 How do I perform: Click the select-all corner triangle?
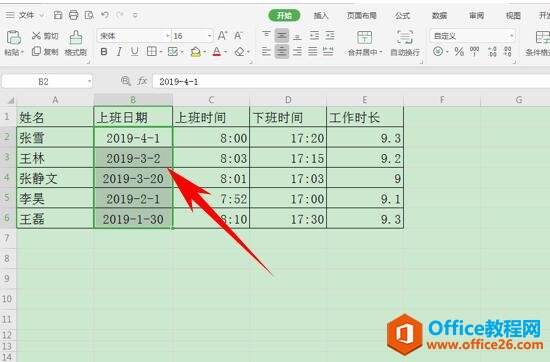click(x=11, y=101)
